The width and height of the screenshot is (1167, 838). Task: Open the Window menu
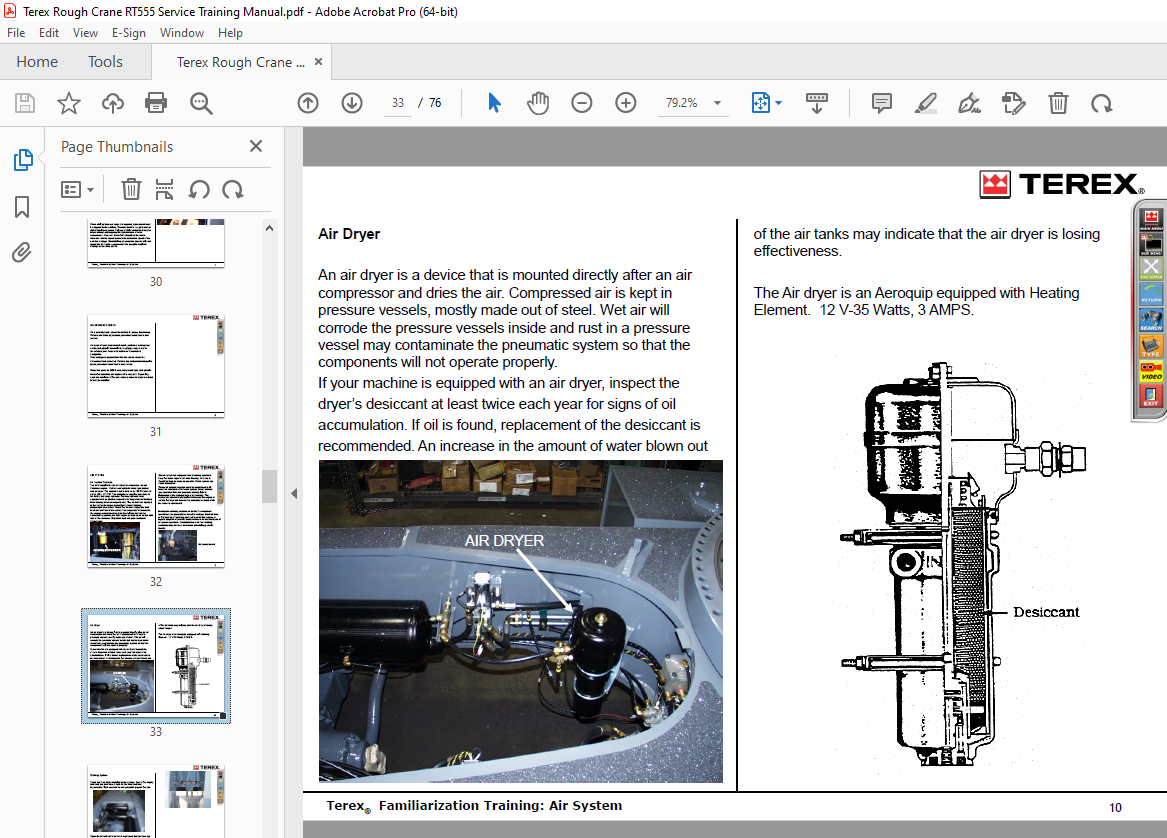(182, 33)
